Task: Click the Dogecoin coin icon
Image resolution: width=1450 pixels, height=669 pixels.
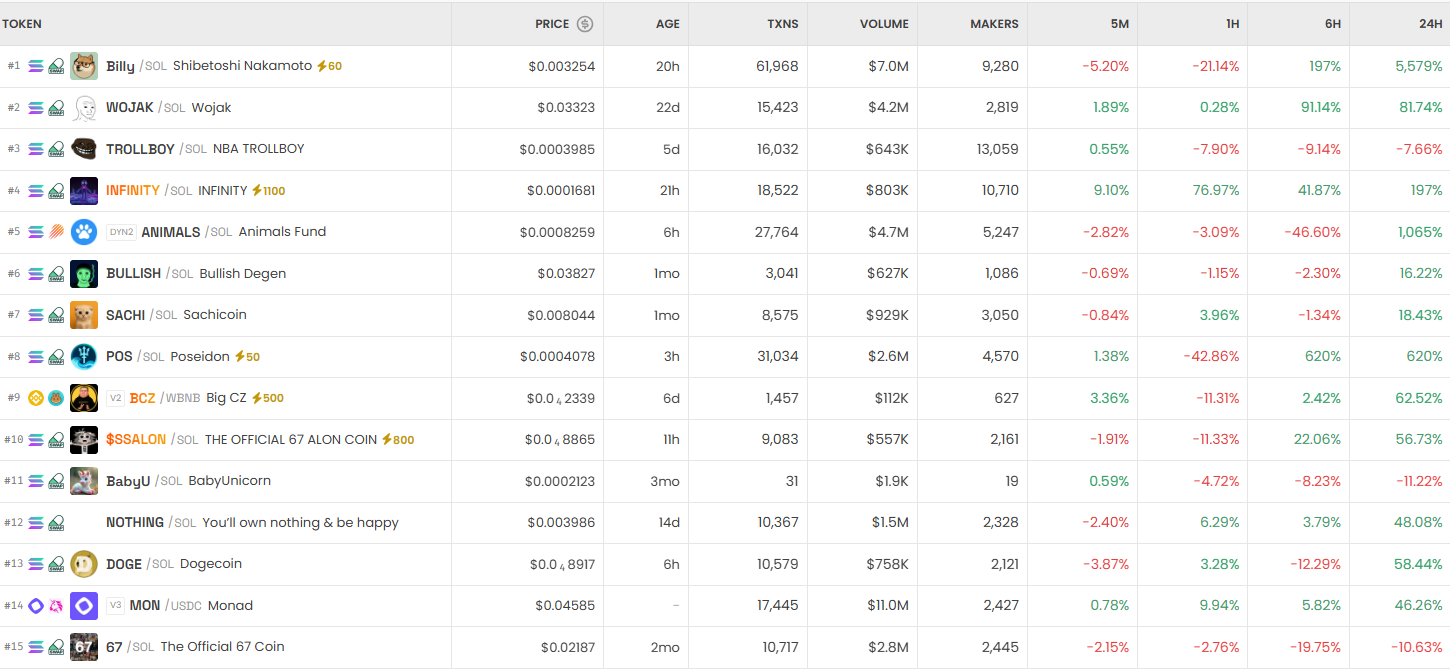Action: coord(84,564)
